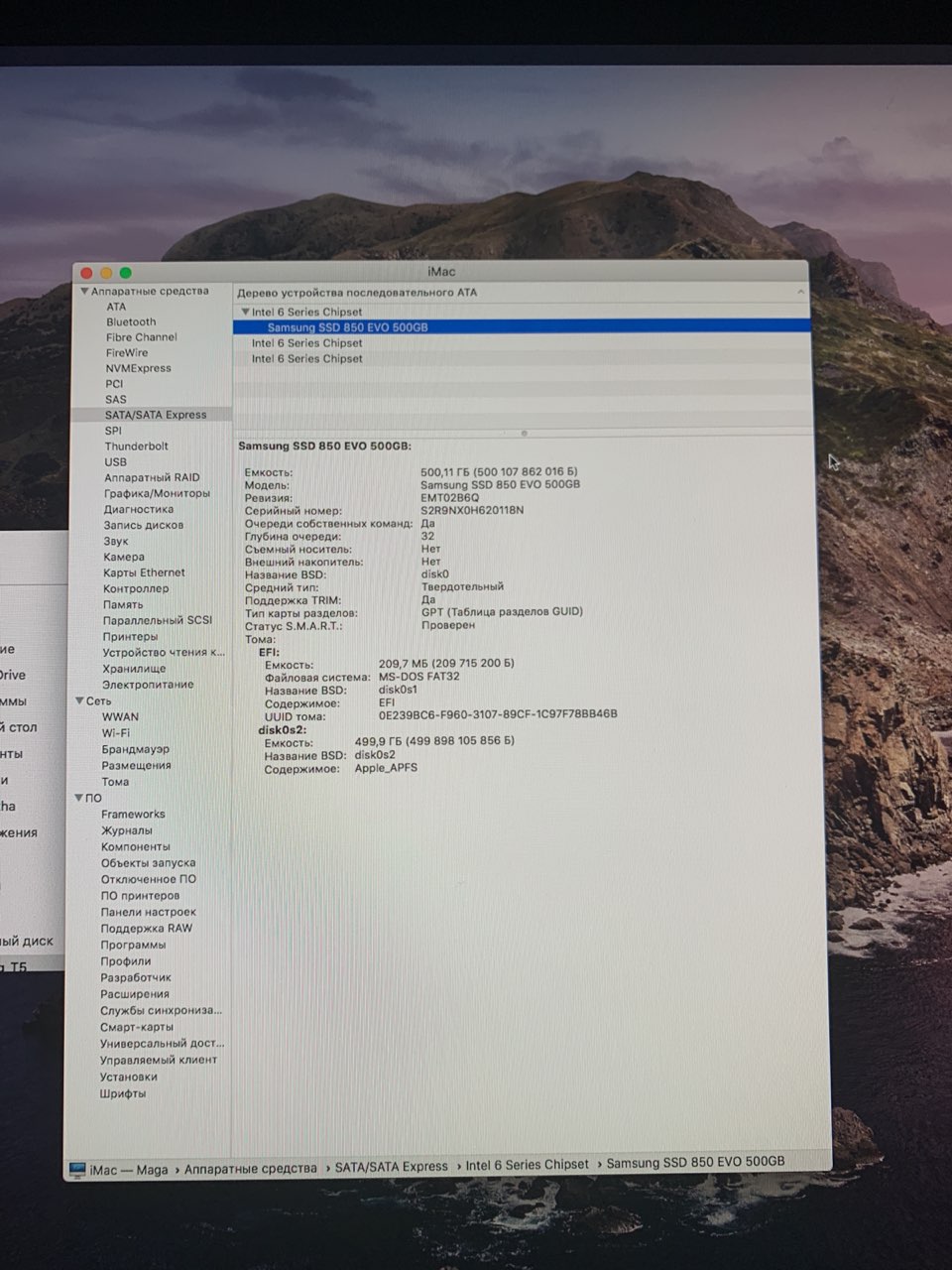Image resolution: width=952 pixels, height=1270 pixels.
Task: Click serial number S2R9NX0H620118N value
Action: 472,510
